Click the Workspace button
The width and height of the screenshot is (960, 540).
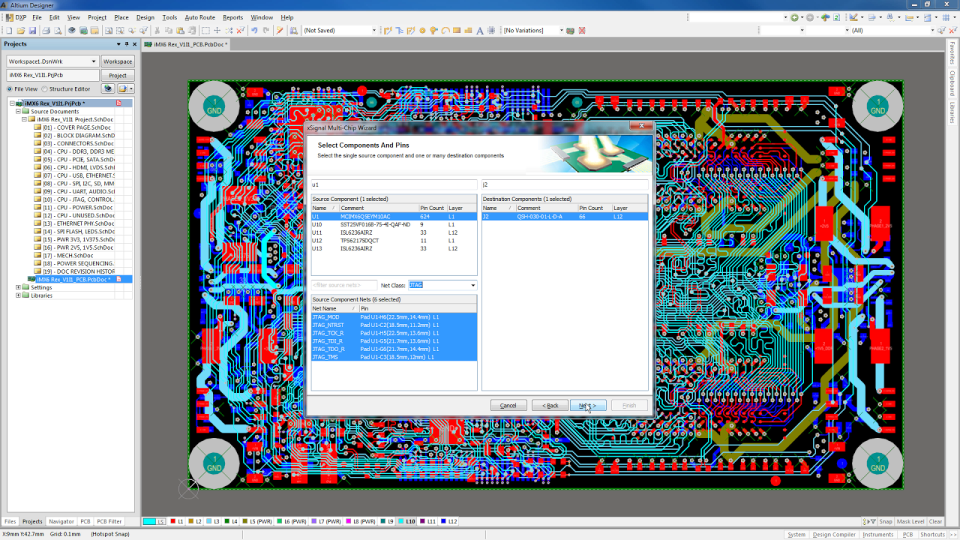pyautogui.click(x=118, y=61)
